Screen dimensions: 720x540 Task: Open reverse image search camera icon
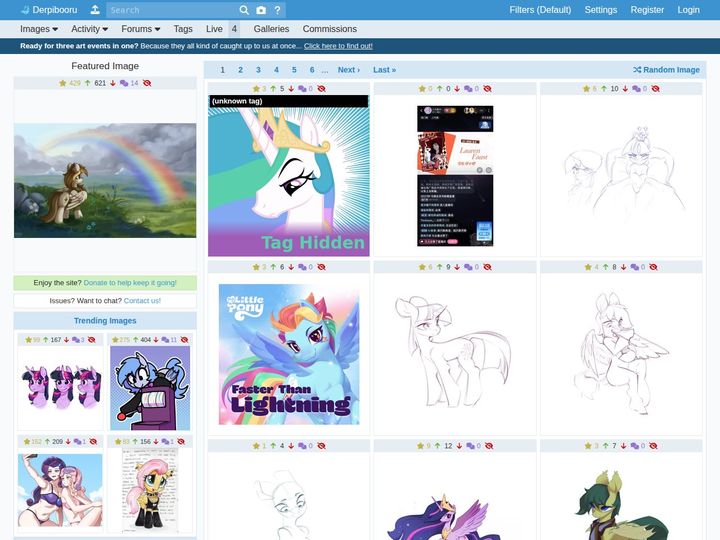pyautogui.click(x=261, y=10)
